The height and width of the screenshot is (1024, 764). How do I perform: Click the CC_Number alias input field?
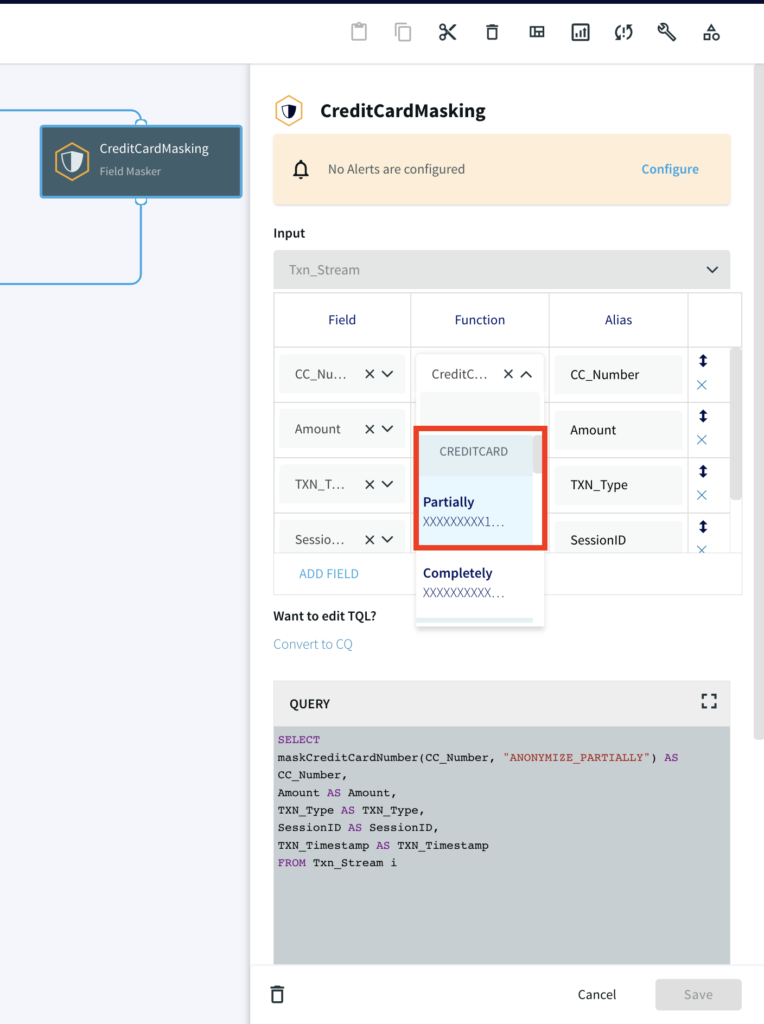click(617, 374)
